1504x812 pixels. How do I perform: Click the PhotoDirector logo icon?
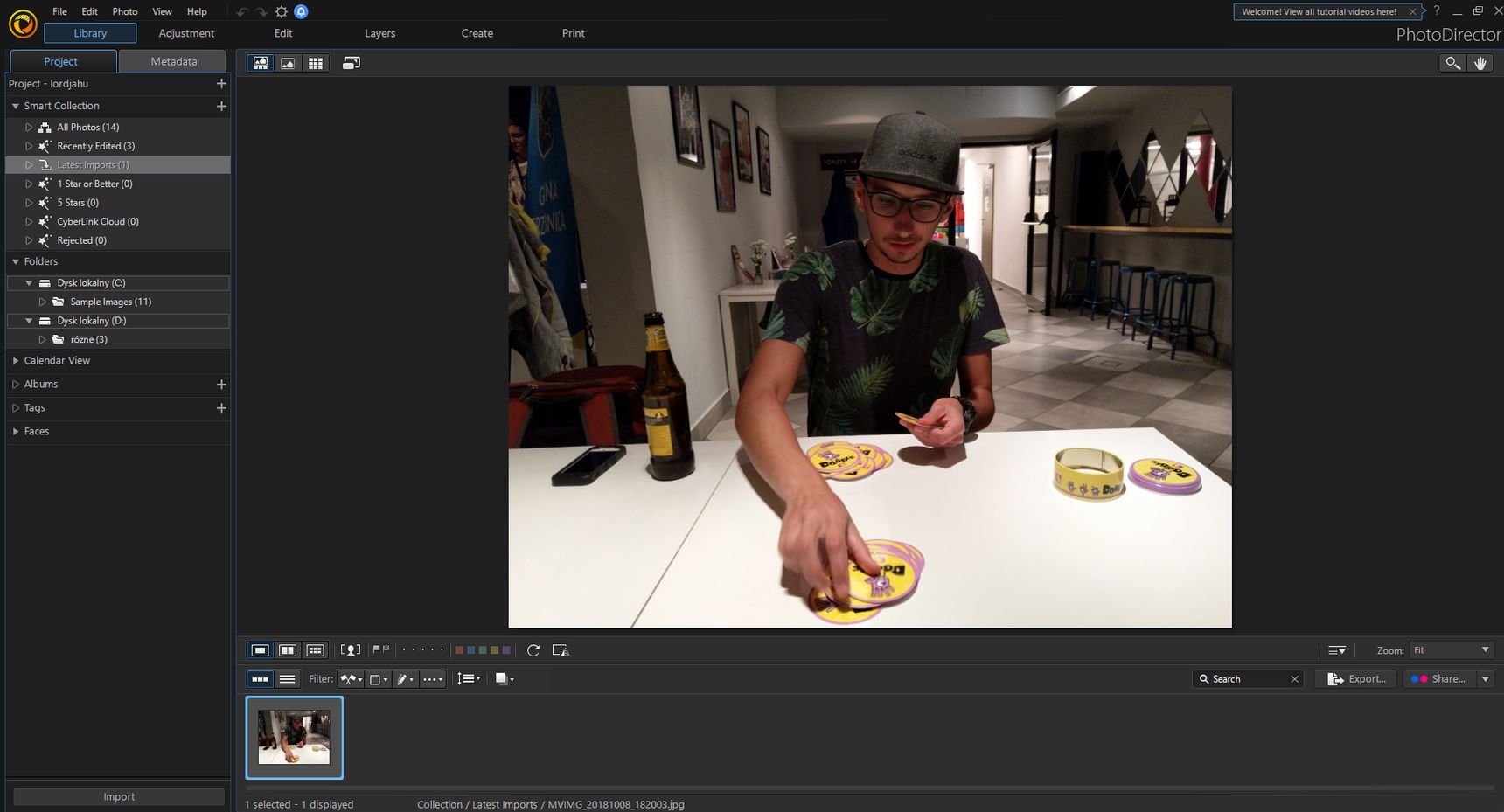coord(23,24)
